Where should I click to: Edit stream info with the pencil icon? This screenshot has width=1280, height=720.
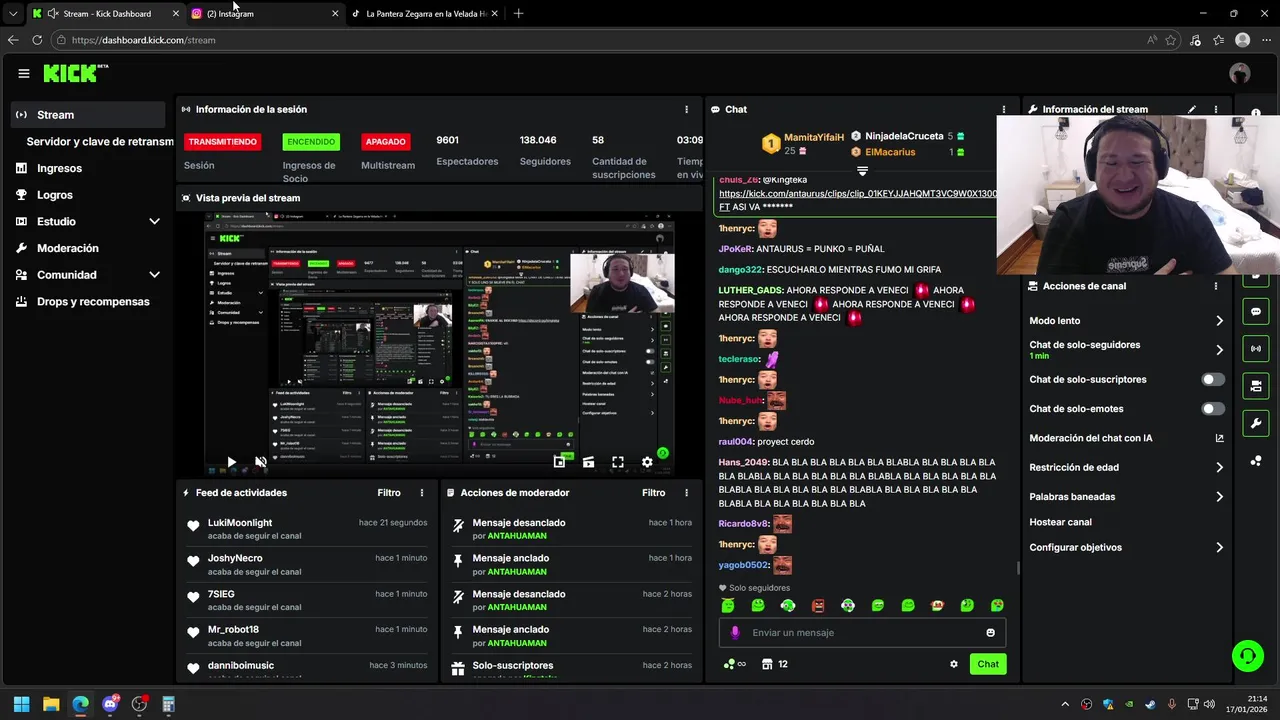pyautogui.click(x=1191, y=109)
